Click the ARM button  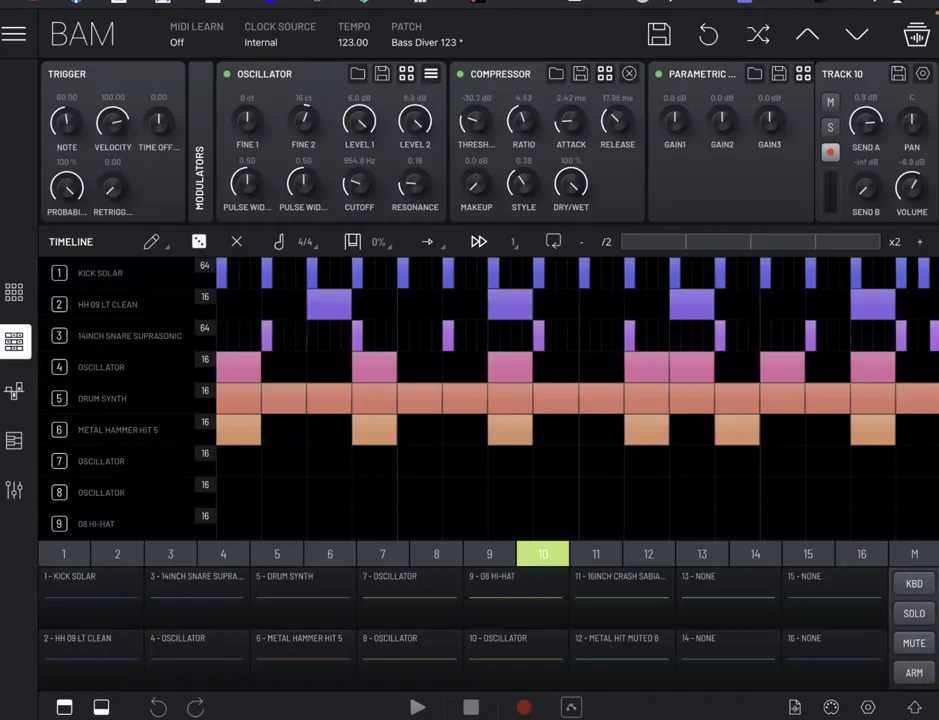[x=914, y=673]
